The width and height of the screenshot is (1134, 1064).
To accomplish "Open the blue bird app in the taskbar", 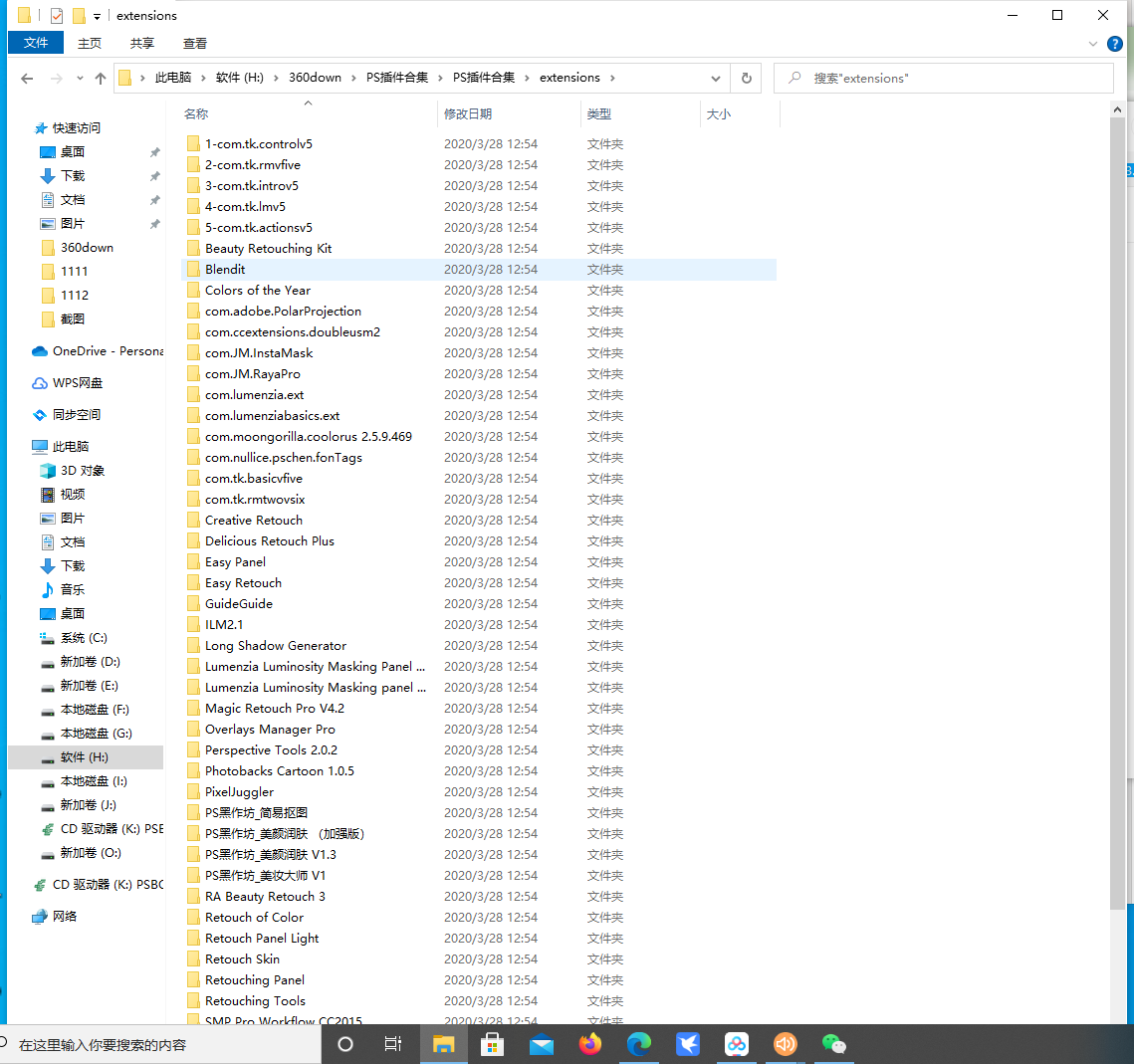I will pos(688,1044).
